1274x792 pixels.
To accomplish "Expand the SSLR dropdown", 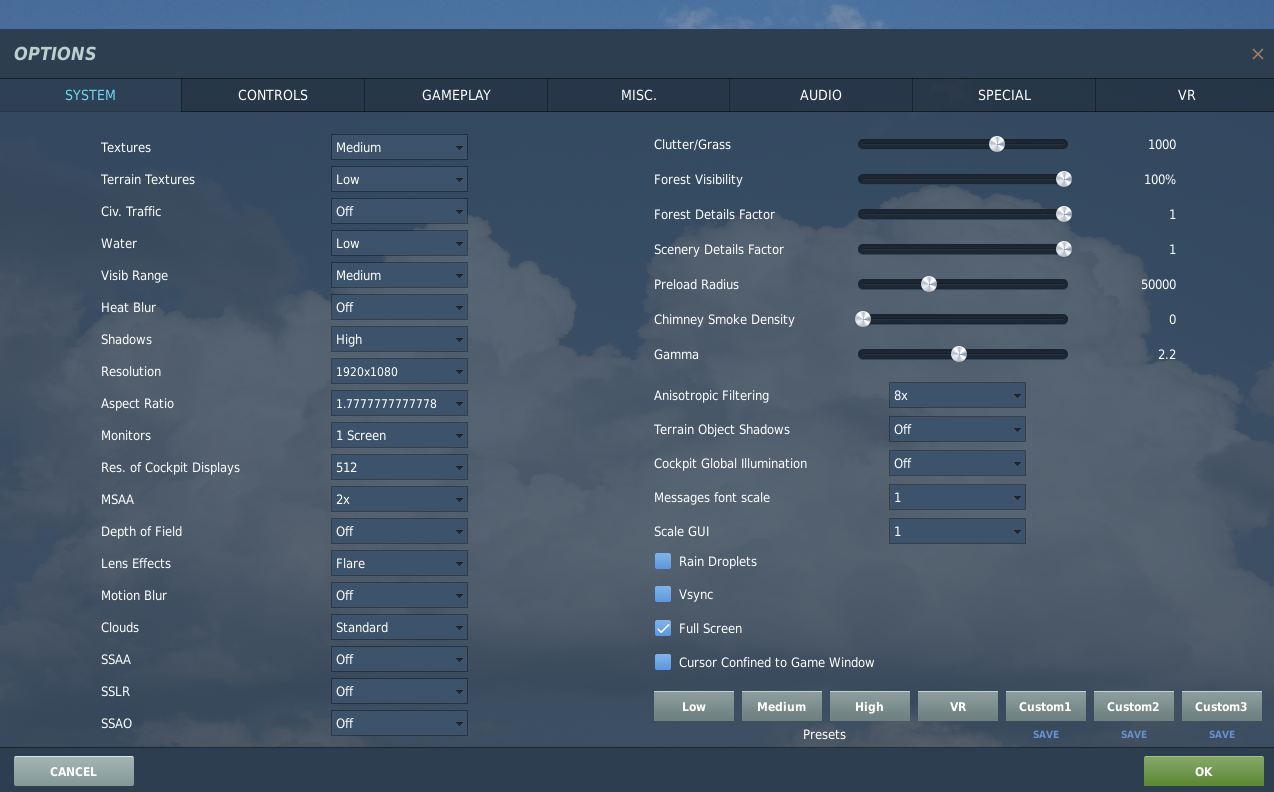I will point(399,691).
